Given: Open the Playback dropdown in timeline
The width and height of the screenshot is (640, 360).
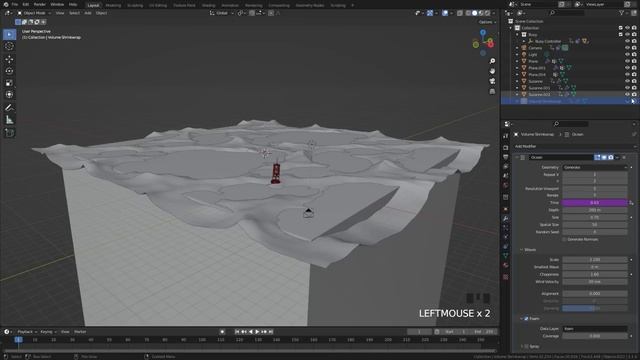Looking at the screenshot, I should (x=27, y=332).
